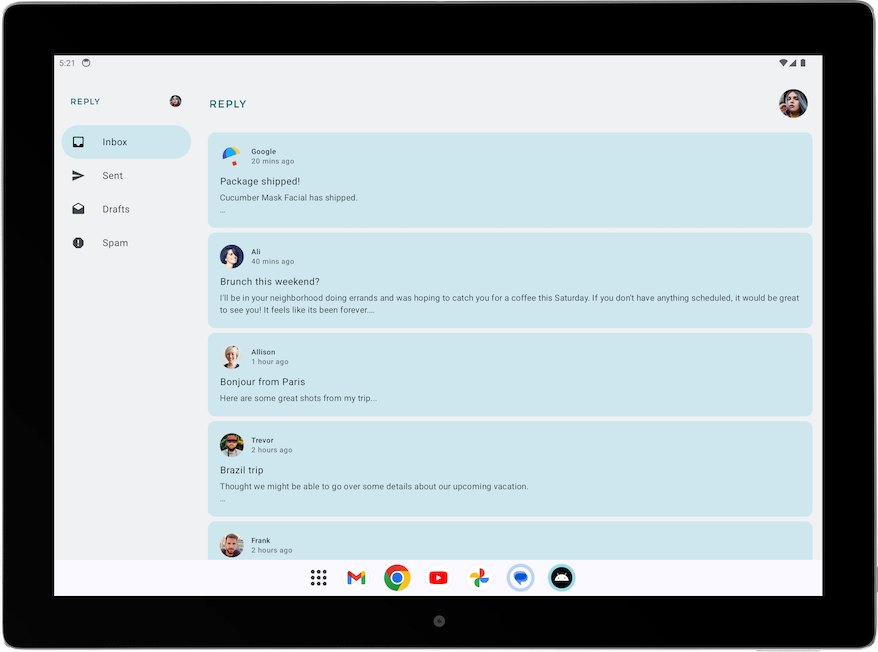The width and height of the screenshot is (878, 652).
Task: Open Chrome from the dock
Action: click(x=396, y=577)
